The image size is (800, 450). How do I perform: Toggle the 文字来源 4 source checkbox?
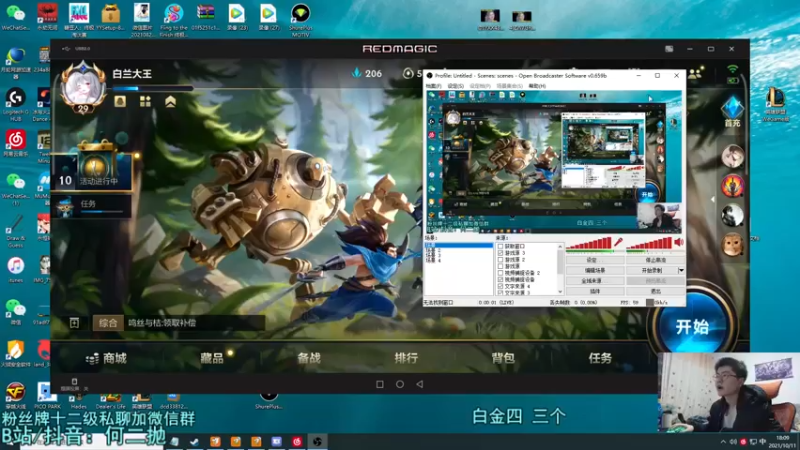pyautogui.click(x=501, y=286)
